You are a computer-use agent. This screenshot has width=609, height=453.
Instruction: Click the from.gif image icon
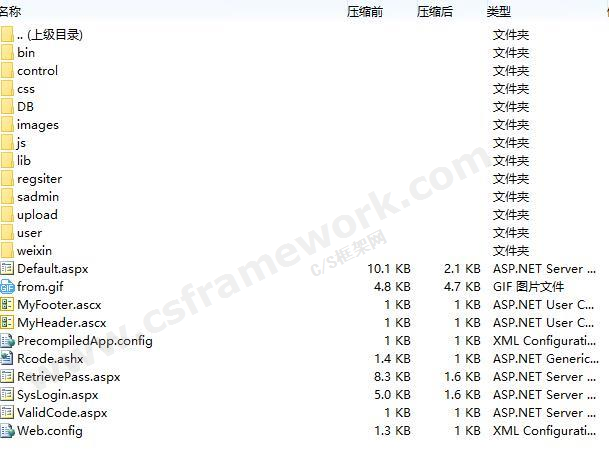7,287
